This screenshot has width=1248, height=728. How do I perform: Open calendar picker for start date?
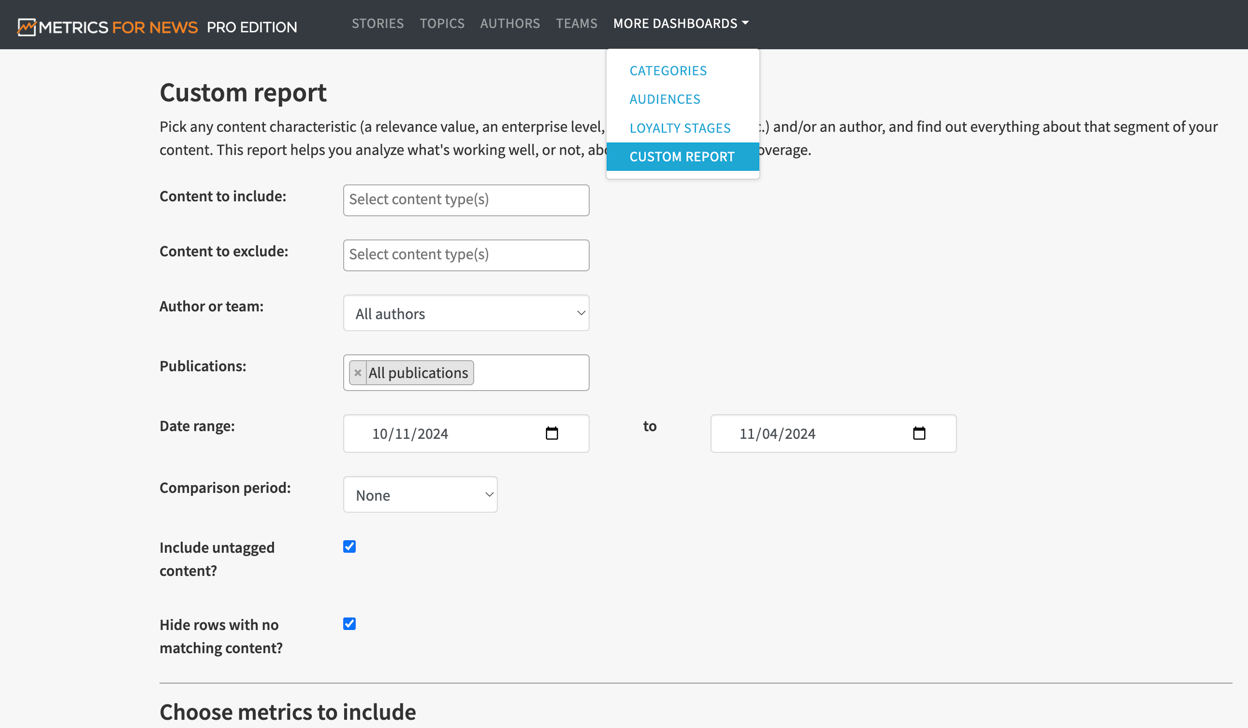(x=552, y=433)
